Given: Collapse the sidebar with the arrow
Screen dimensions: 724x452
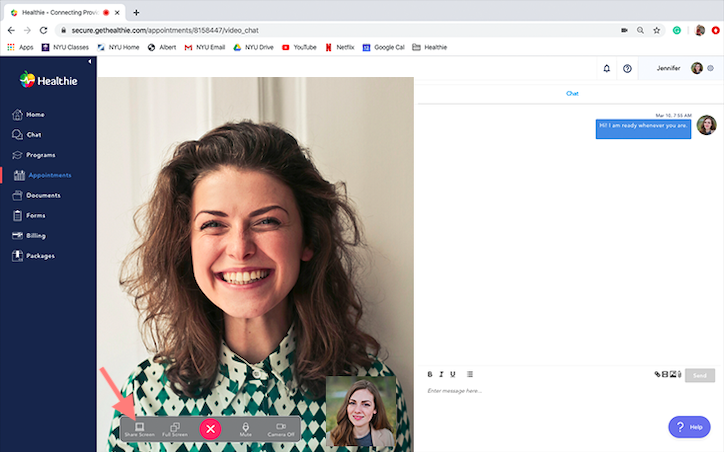Looking at the screenshot, I should click(x=90, y=61).
